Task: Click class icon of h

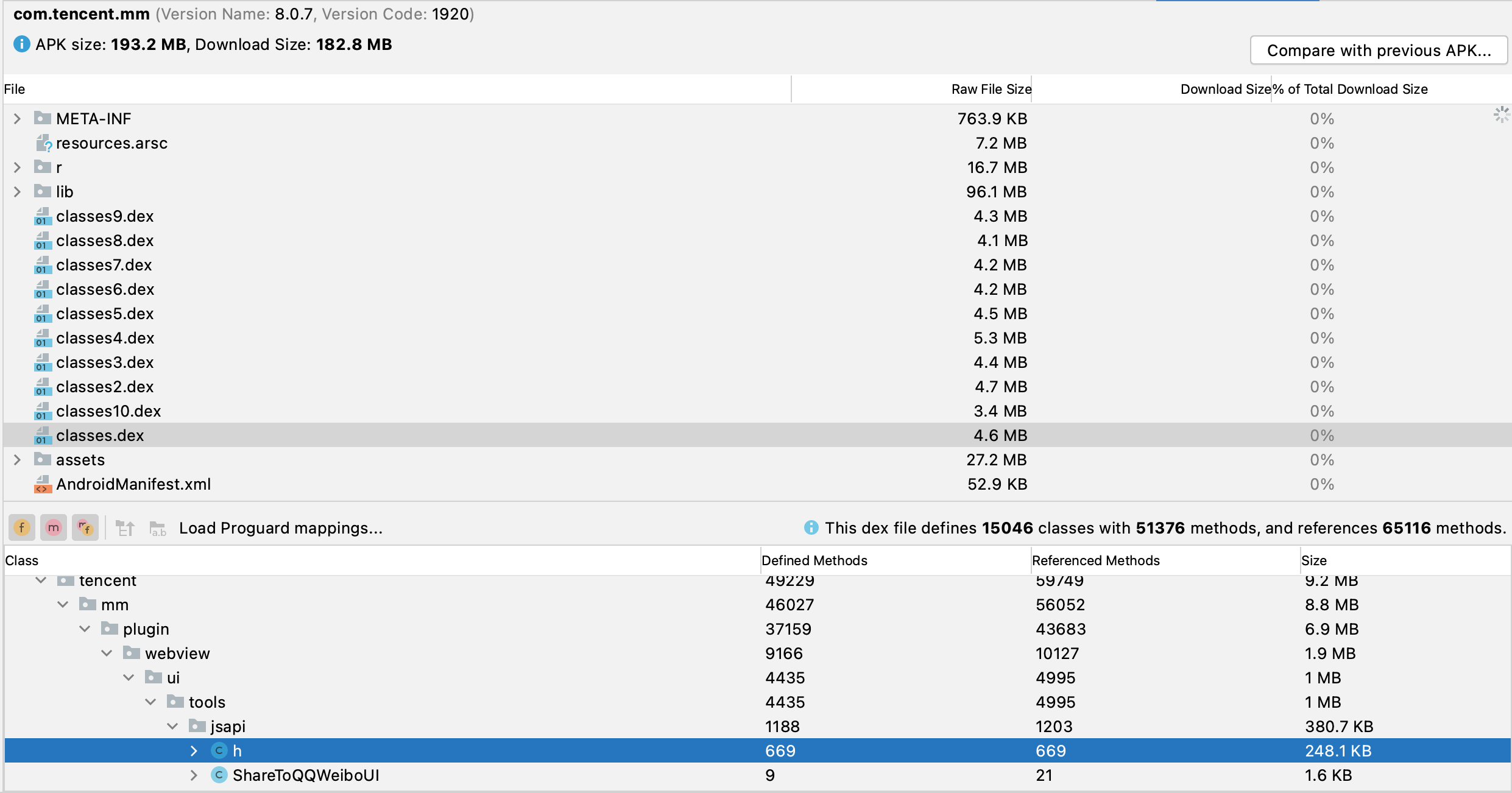Action: [x=219, y=751]
